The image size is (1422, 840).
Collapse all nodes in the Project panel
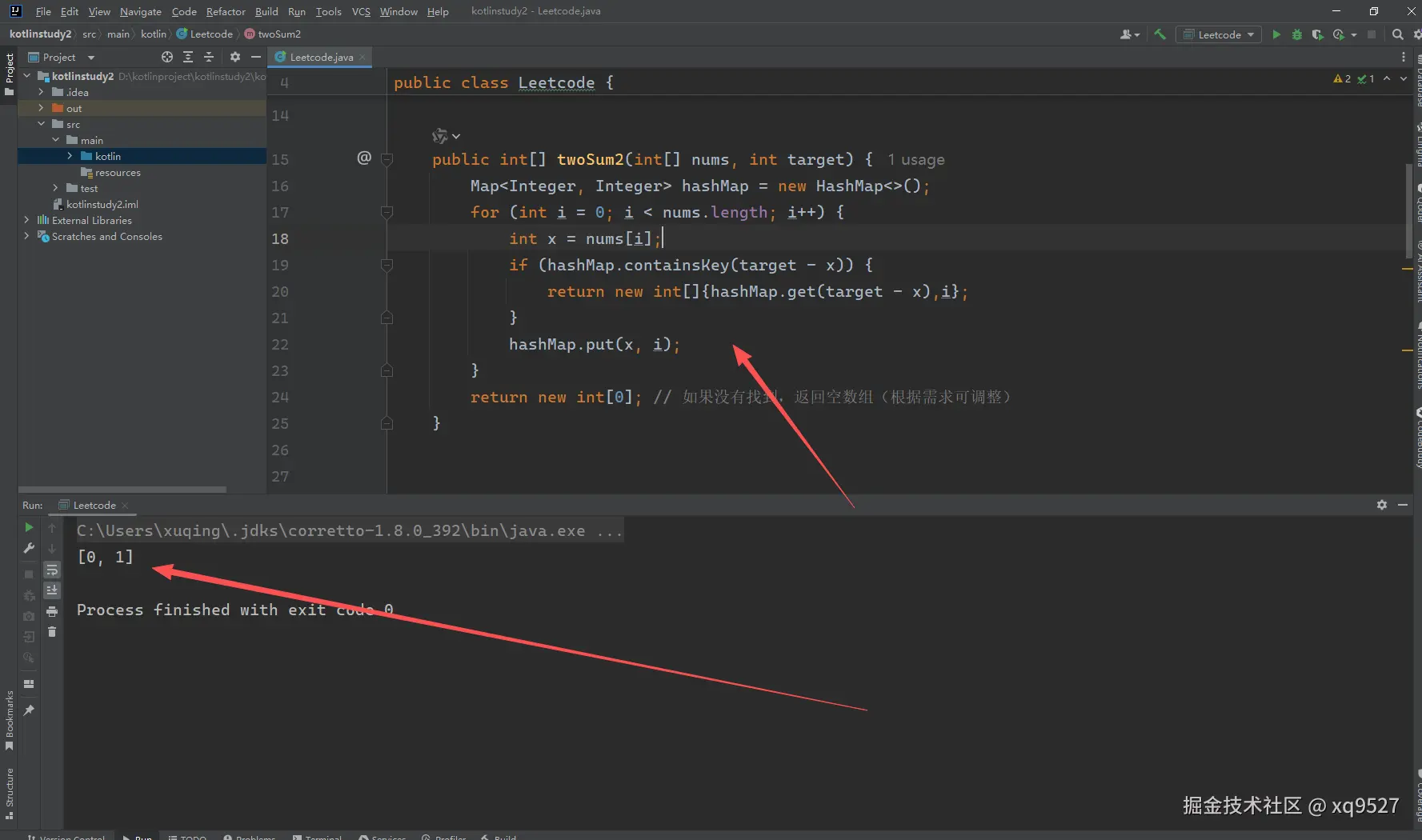[209, 57]
